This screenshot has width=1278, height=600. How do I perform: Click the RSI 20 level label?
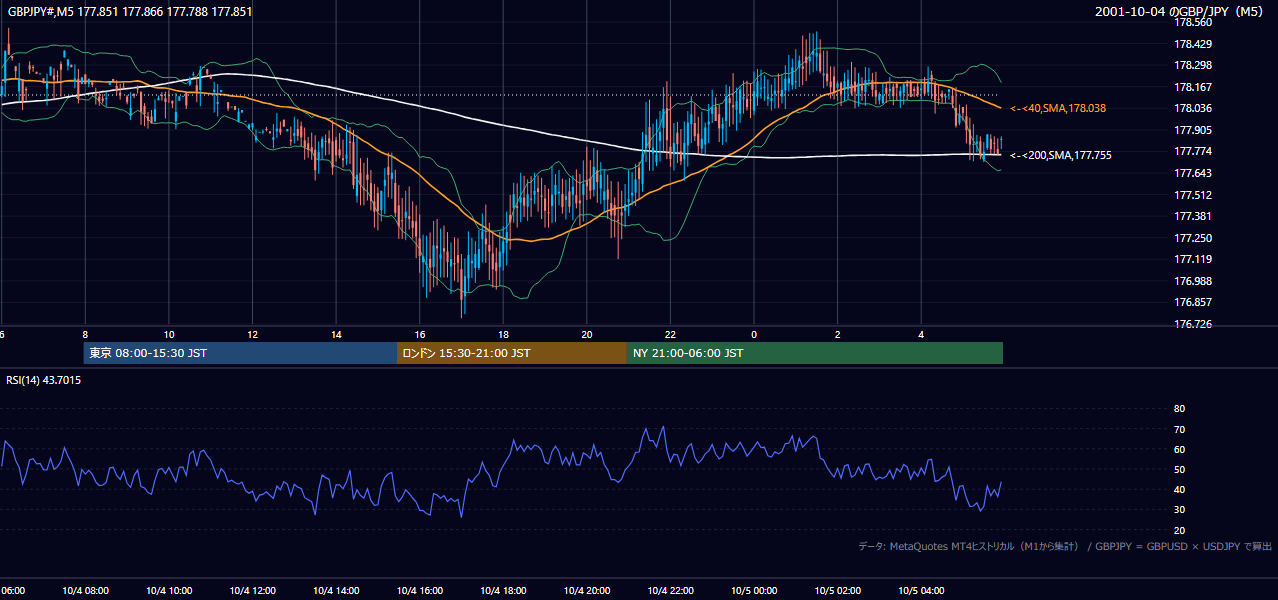click(x=1179, y=530)
